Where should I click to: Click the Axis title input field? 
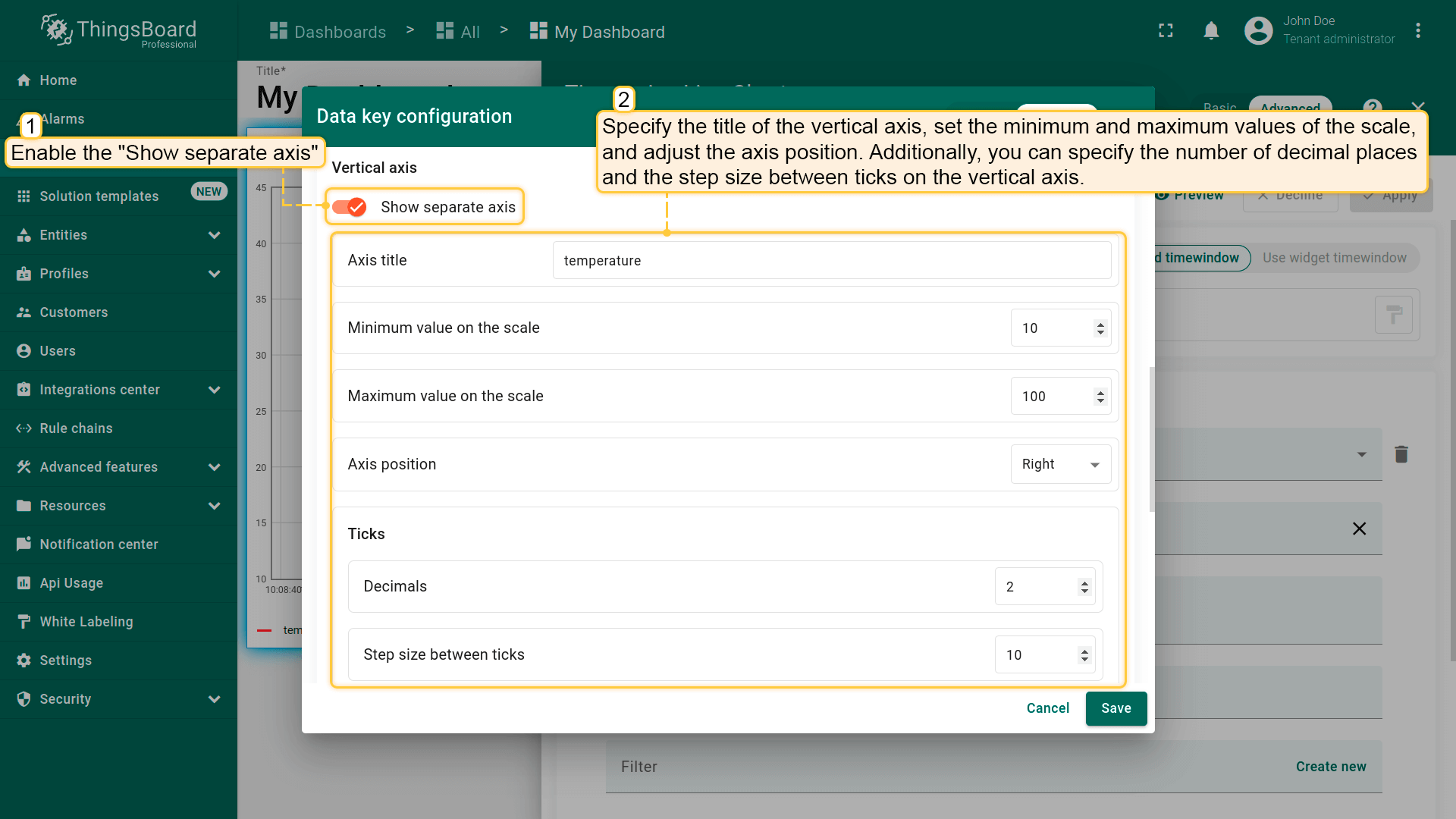click(x=831, y=261)
